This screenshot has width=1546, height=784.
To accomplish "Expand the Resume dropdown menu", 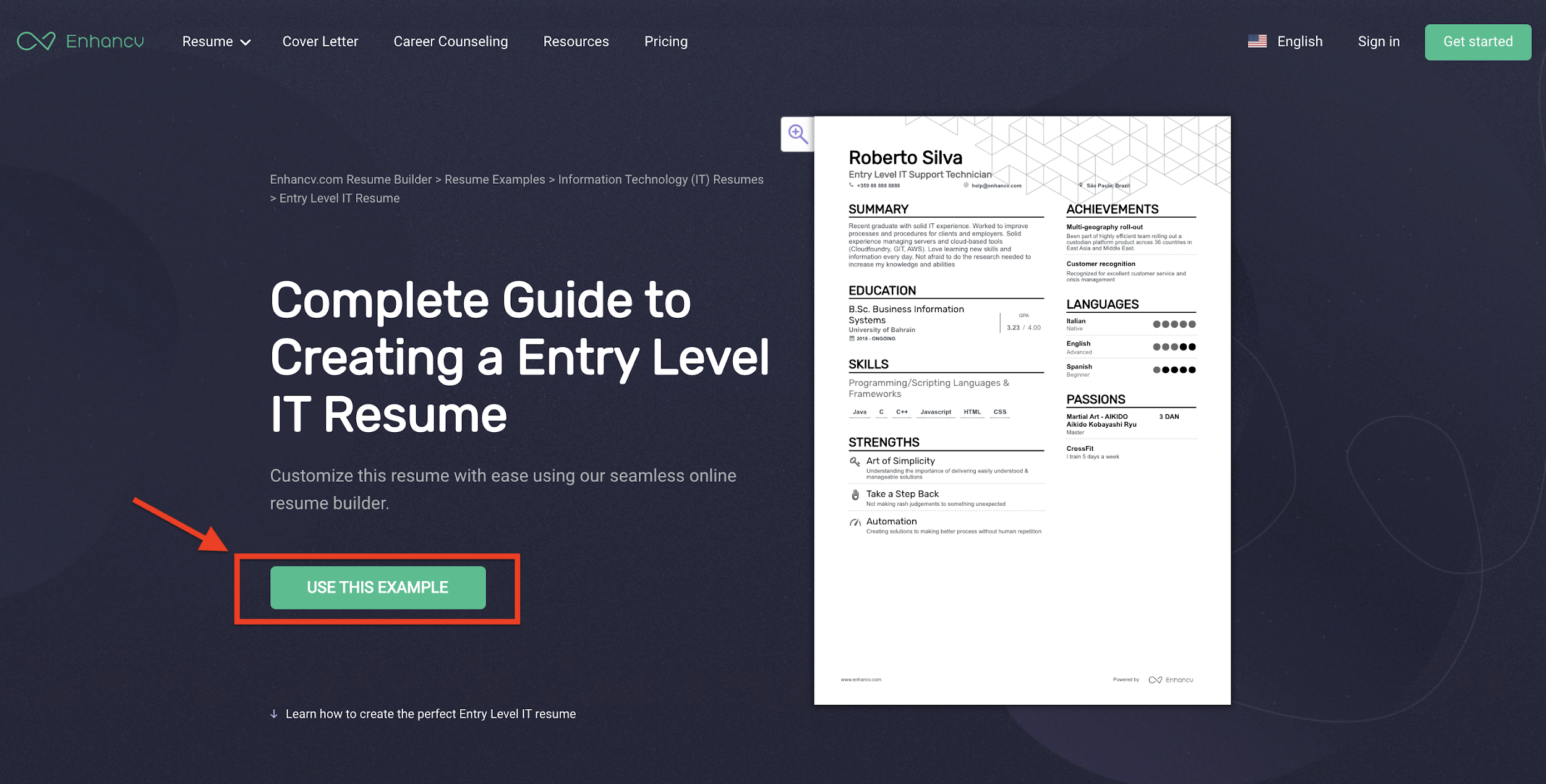I will click(x=215, y=41).
